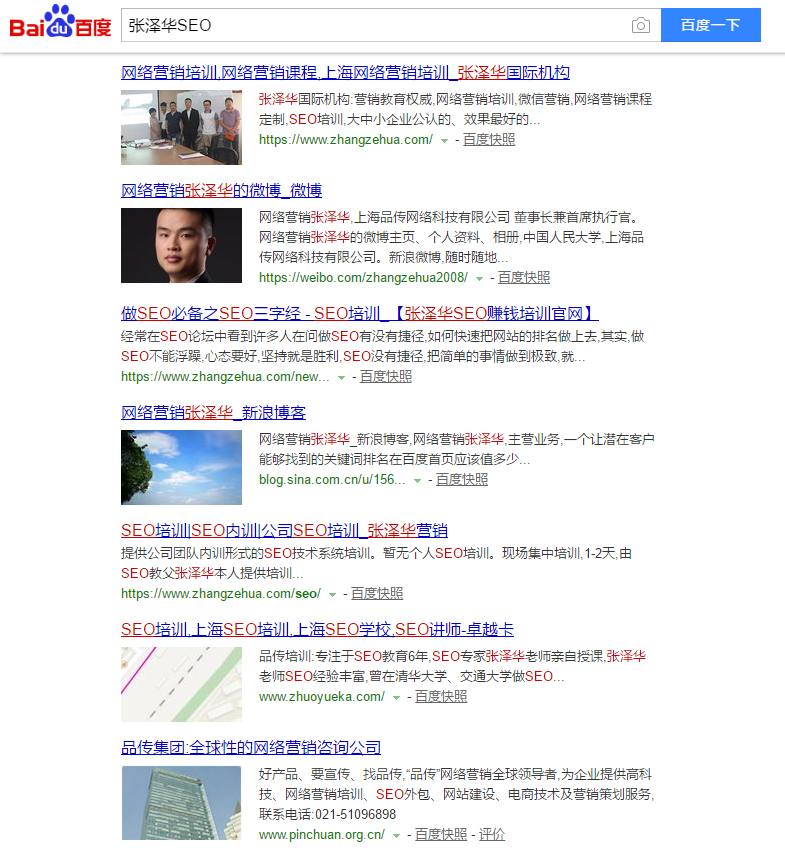Open result SEO培训|SEO内训|公司SEO培训_张泽华营销
The width and height of the screenshot is (785, 855).
[284, 530]
